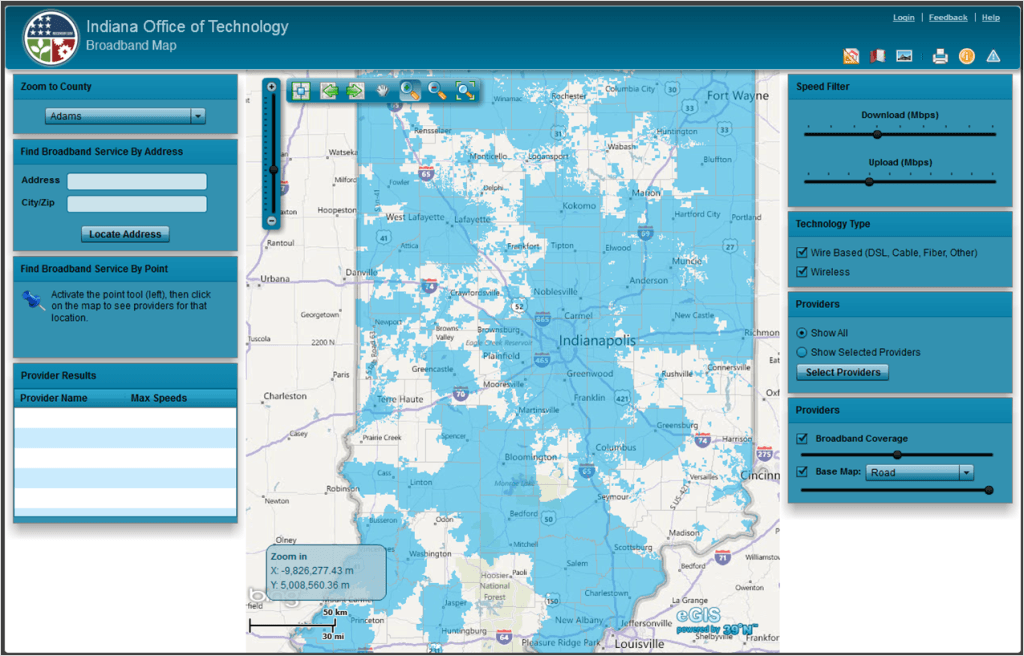The height and width of the screenshot is (656, 1024).
Task: Click the blue warning triangle icon
Action: tap(993, 56)
